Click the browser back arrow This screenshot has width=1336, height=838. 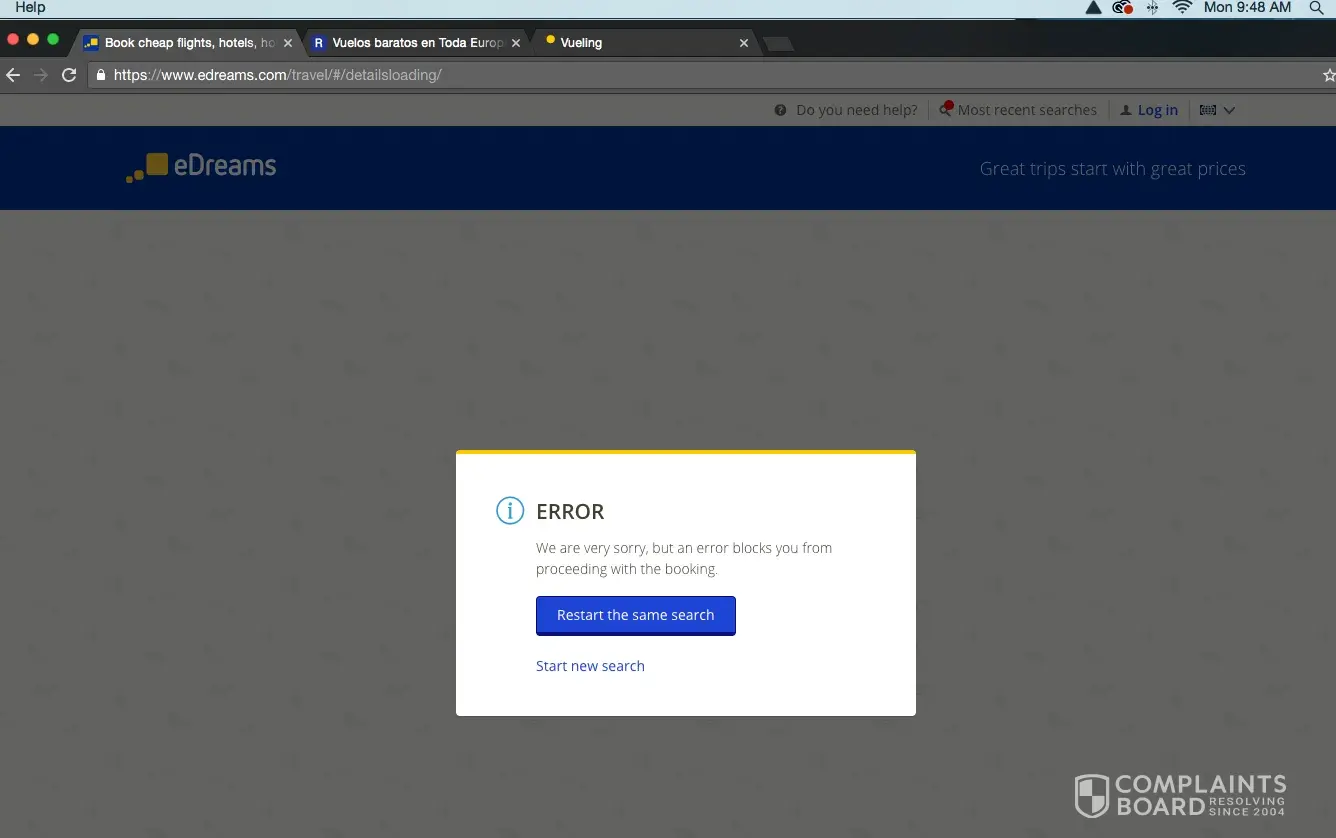13,75
